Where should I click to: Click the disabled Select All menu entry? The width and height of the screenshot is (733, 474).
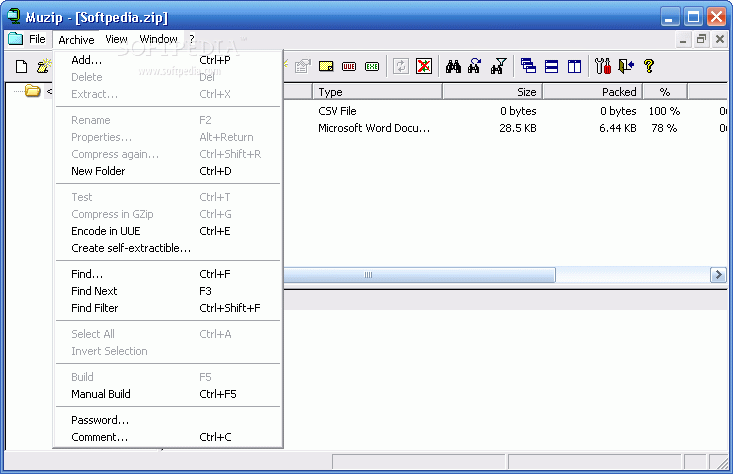coord(168,334)
